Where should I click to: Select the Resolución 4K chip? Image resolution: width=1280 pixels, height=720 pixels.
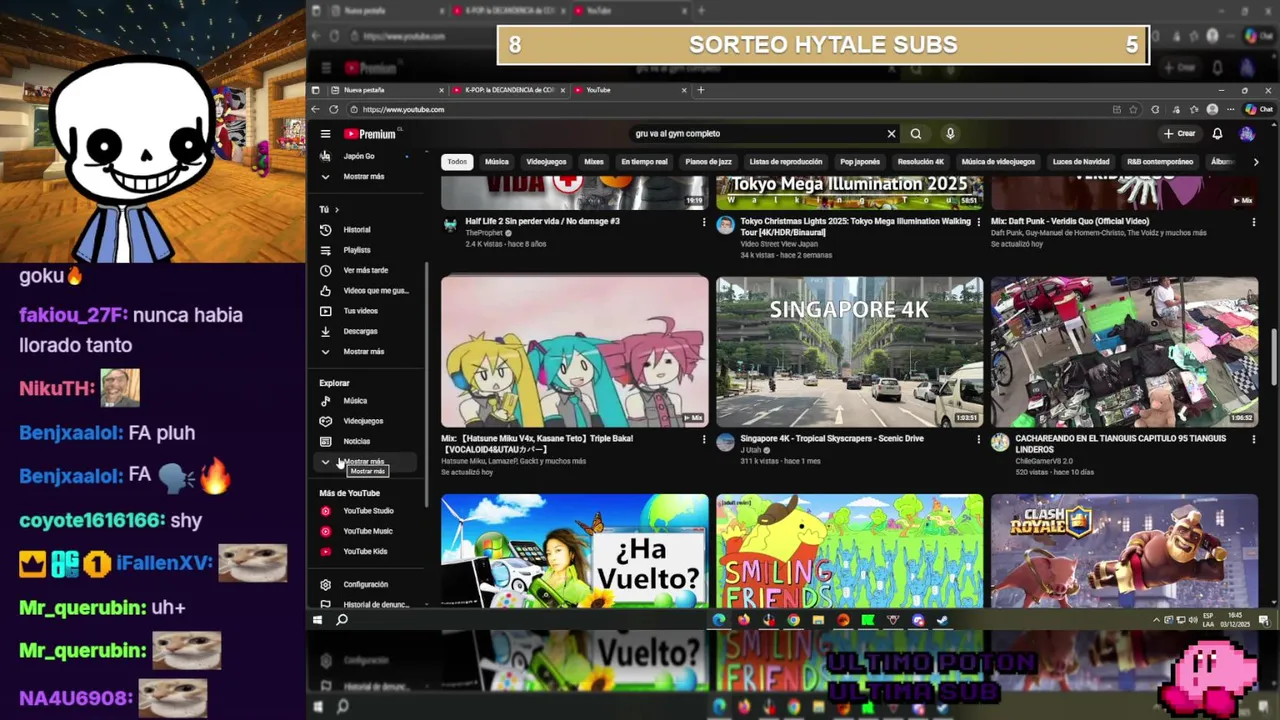[x=920, y=162]
